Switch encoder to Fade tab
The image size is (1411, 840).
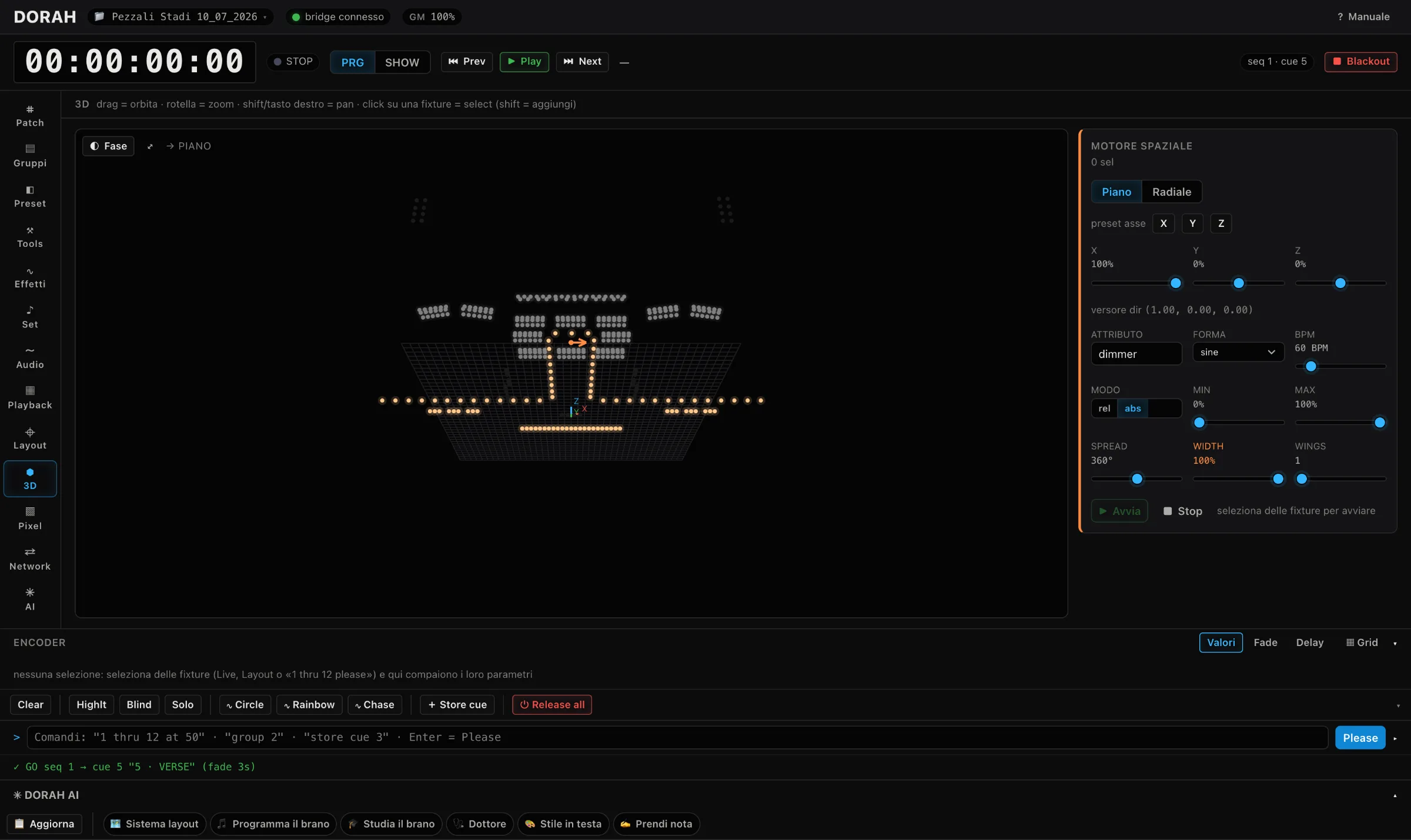click(1265, 643)
